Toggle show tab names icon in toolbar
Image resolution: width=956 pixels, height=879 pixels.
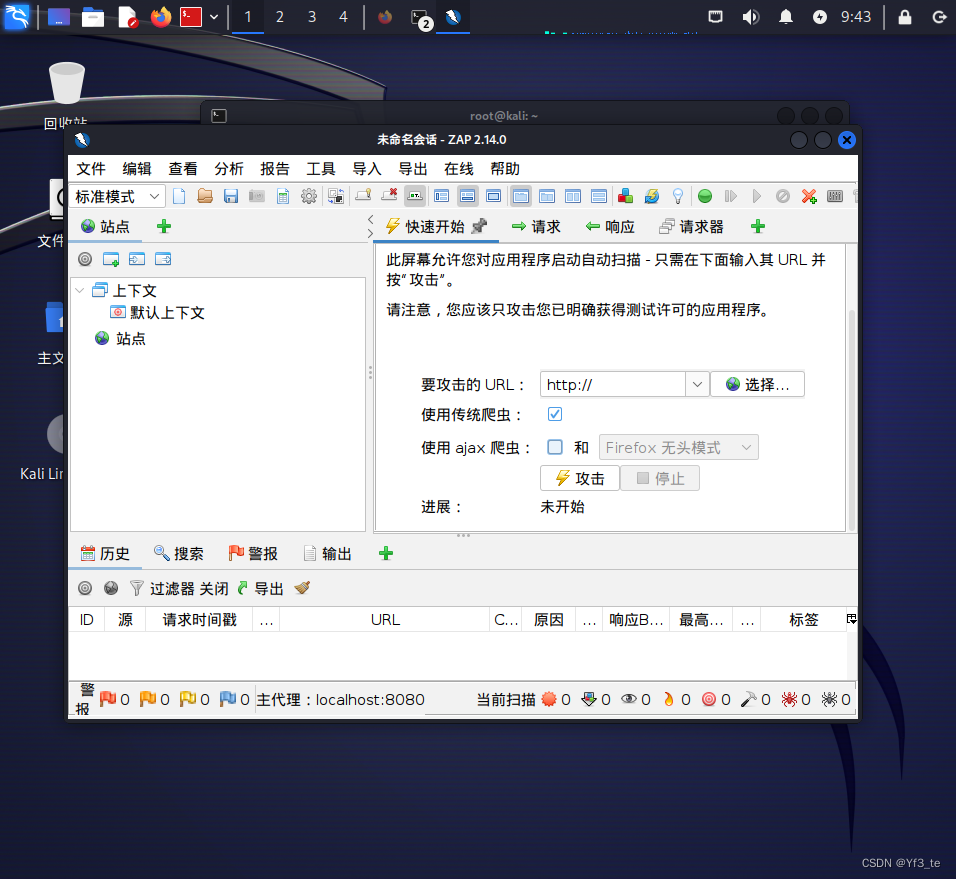(x=415, y=196)
